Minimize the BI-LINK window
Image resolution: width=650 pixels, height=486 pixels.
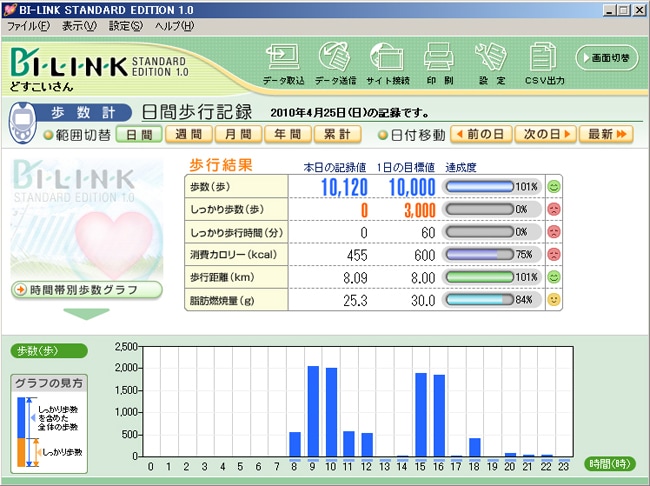click(609, 10)
